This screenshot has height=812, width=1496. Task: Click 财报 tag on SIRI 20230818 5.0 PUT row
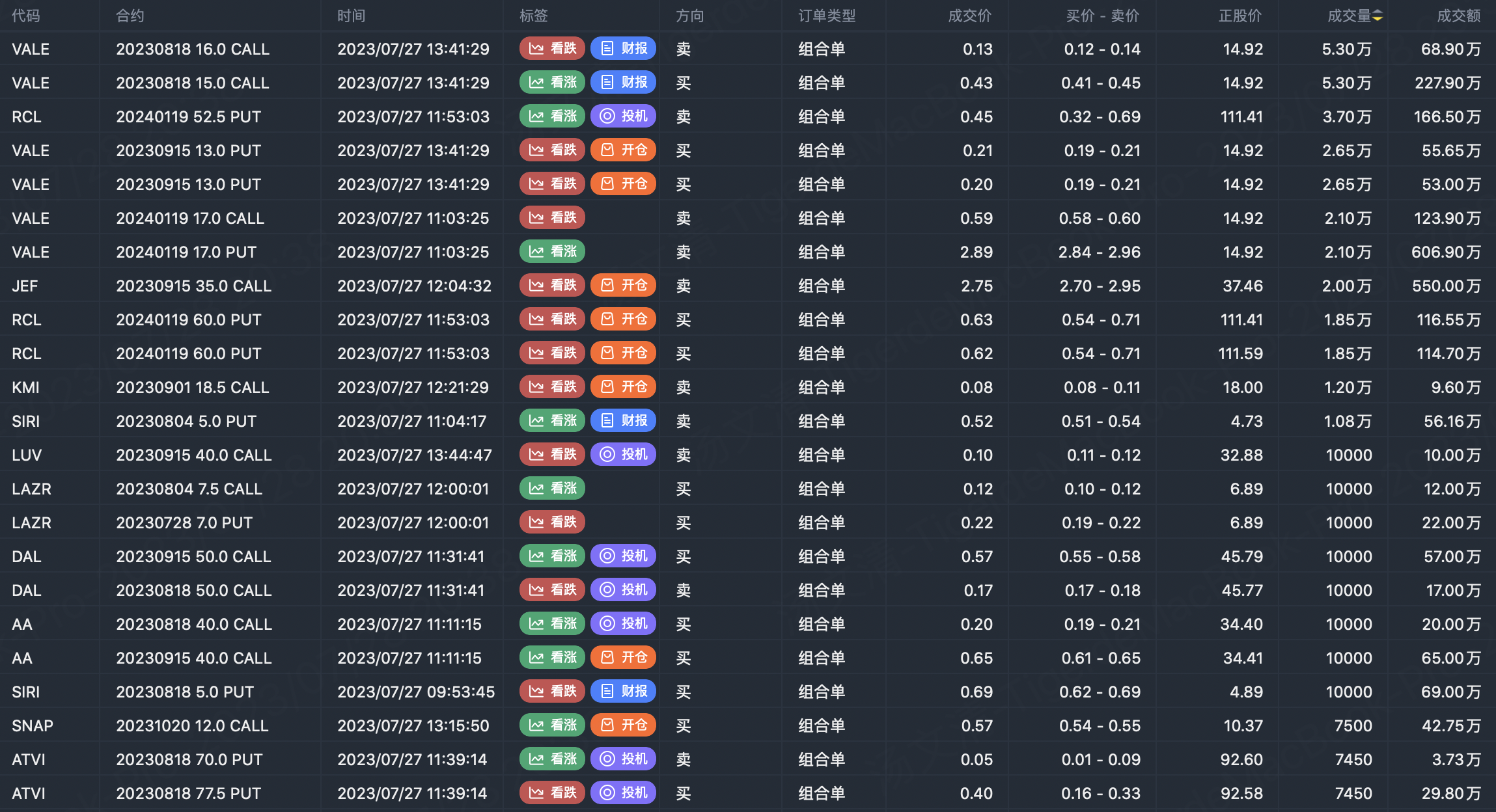pyautogui.click(x=623, y=692)
